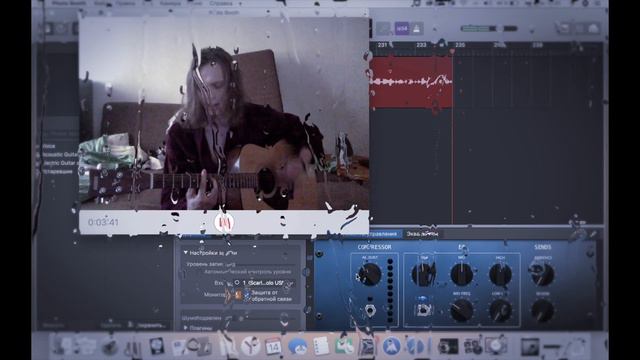Open the Справка menu in the menu bar
Screen dimensions: 640x360
(x=221, y=3)
